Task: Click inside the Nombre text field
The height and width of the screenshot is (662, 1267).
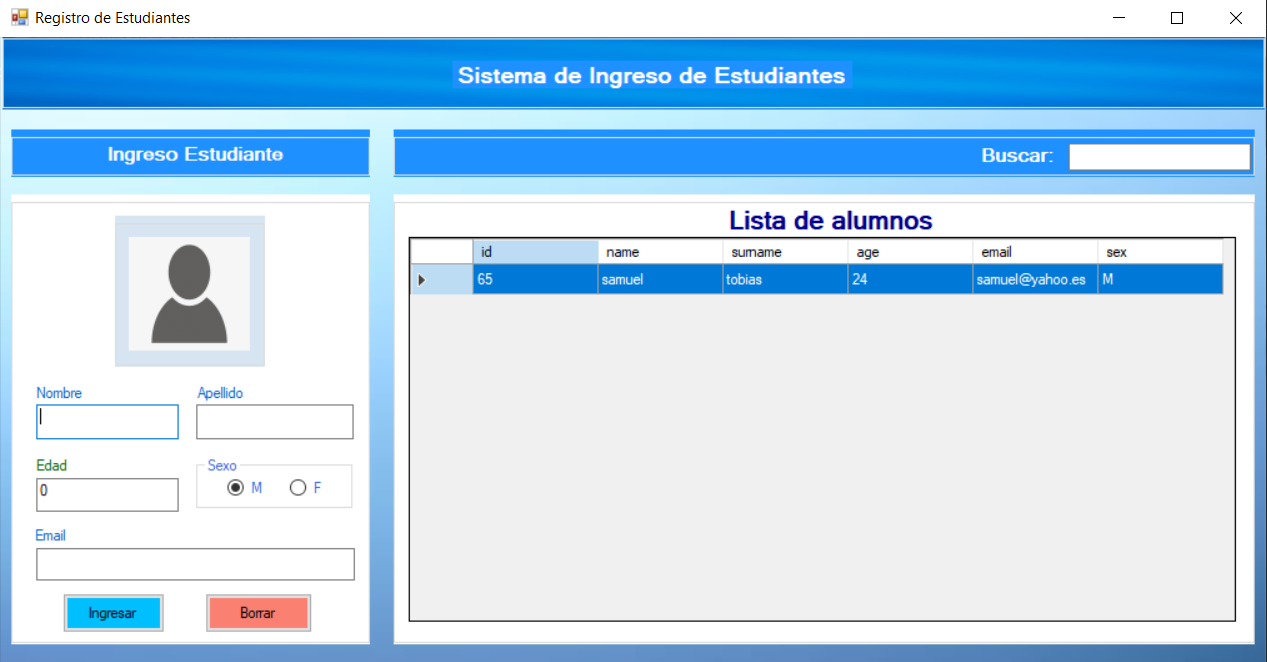Action: click(x=107, y=421)
